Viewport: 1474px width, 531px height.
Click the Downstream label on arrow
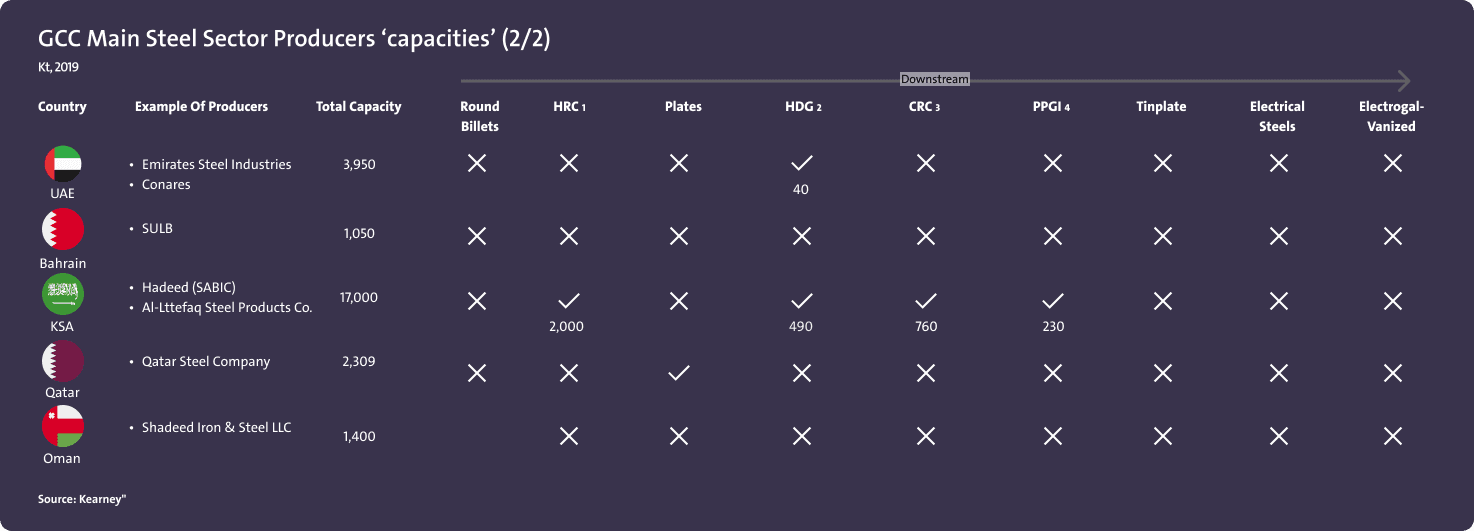(934, 80)
